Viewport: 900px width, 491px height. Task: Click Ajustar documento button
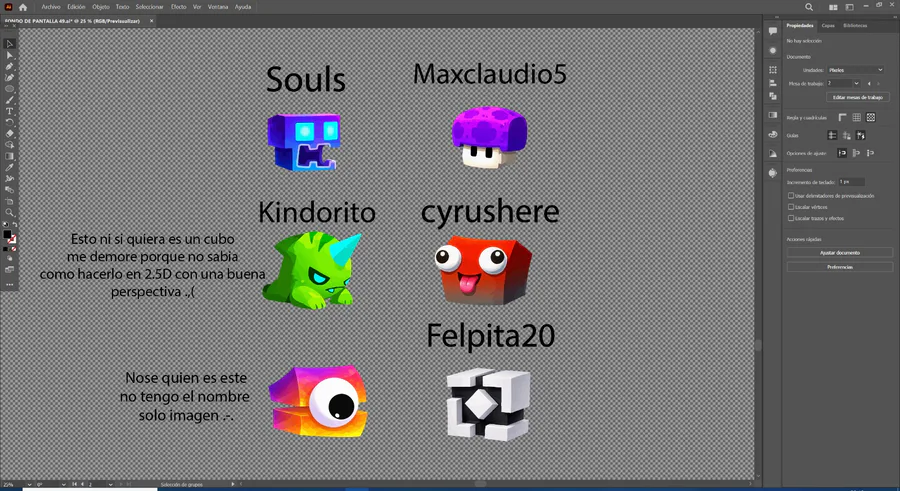[x=840, y=253]
